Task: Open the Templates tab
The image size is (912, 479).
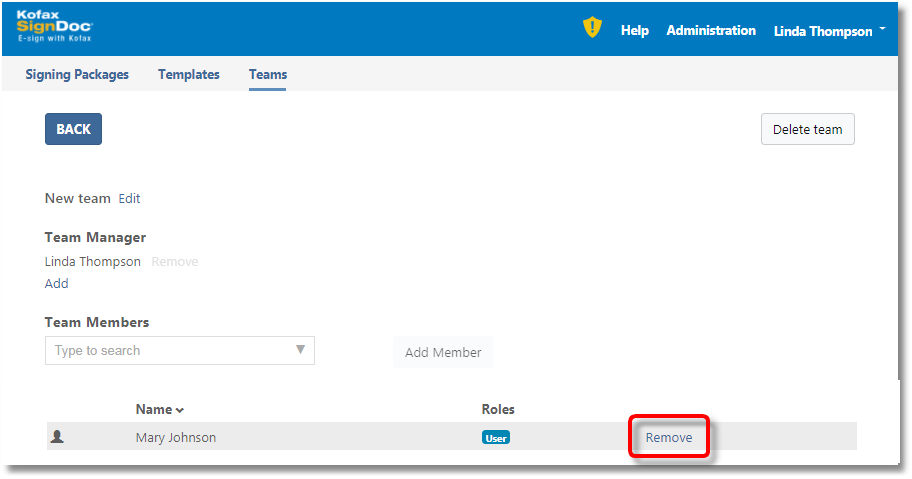Action: [188, 75]
